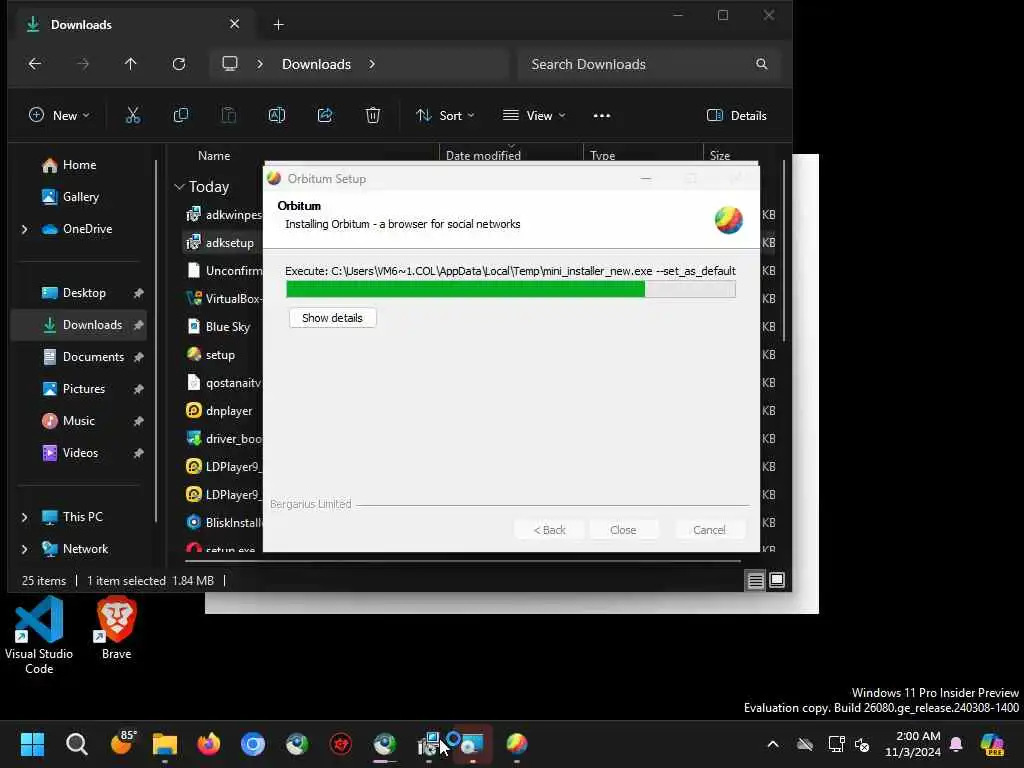Select the adkwinpe file
This screenshot has width=1024, height=768.
tap(223, 215)
